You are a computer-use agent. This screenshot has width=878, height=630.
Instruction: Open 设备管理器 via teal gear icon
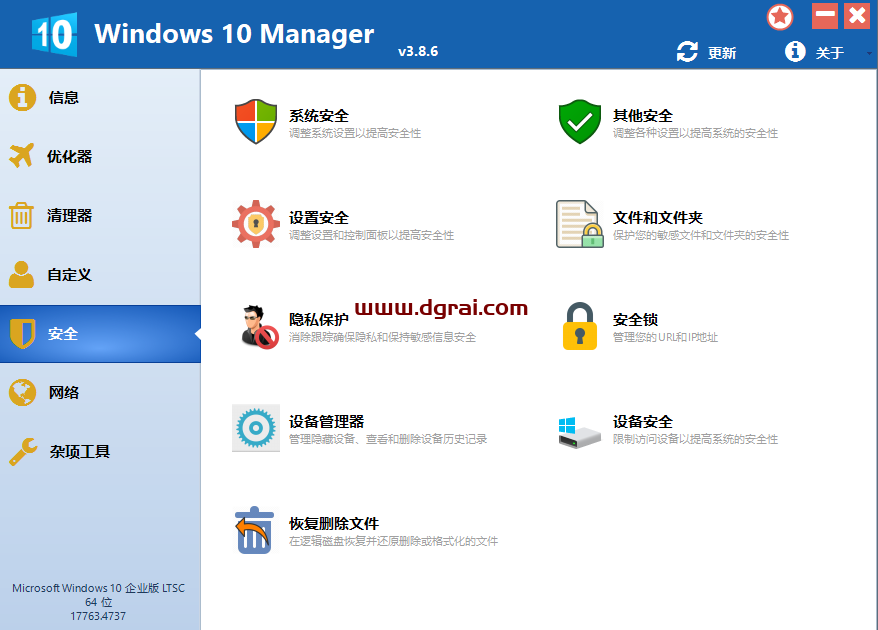click(x=256, y=428)
